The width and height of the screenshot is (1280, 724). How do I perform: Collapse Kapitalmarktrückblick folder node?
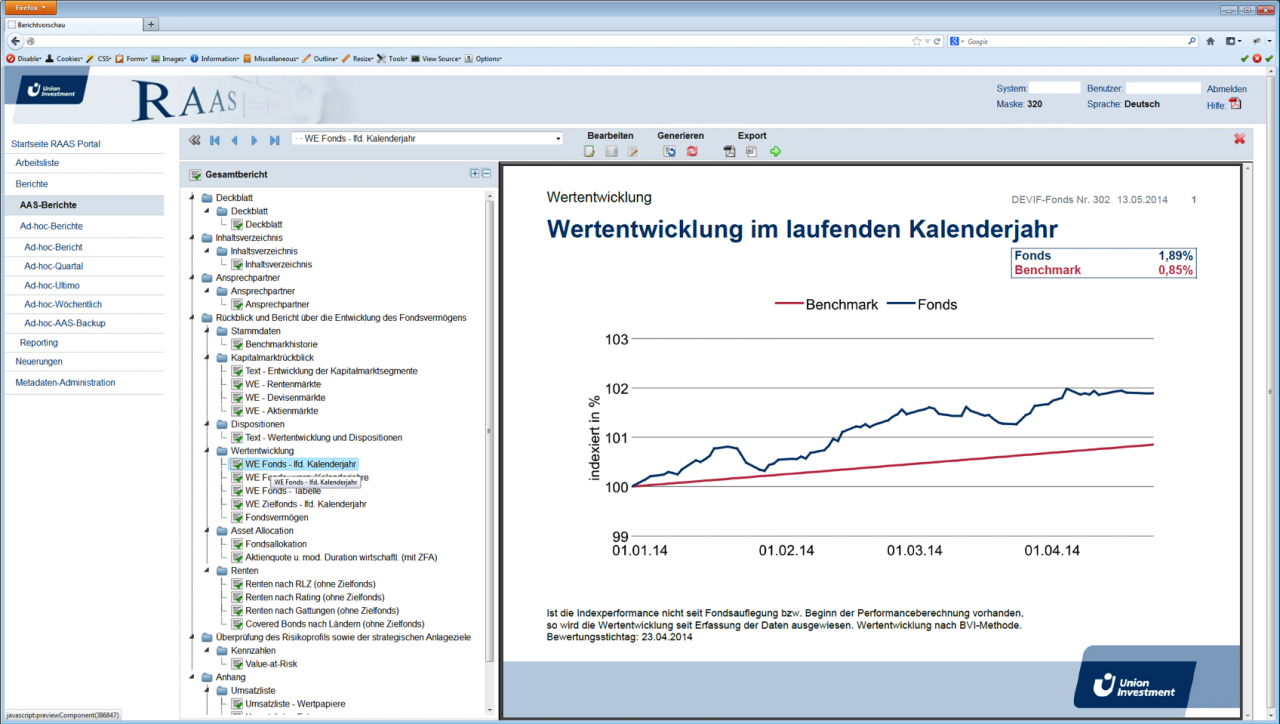[207, 357]
